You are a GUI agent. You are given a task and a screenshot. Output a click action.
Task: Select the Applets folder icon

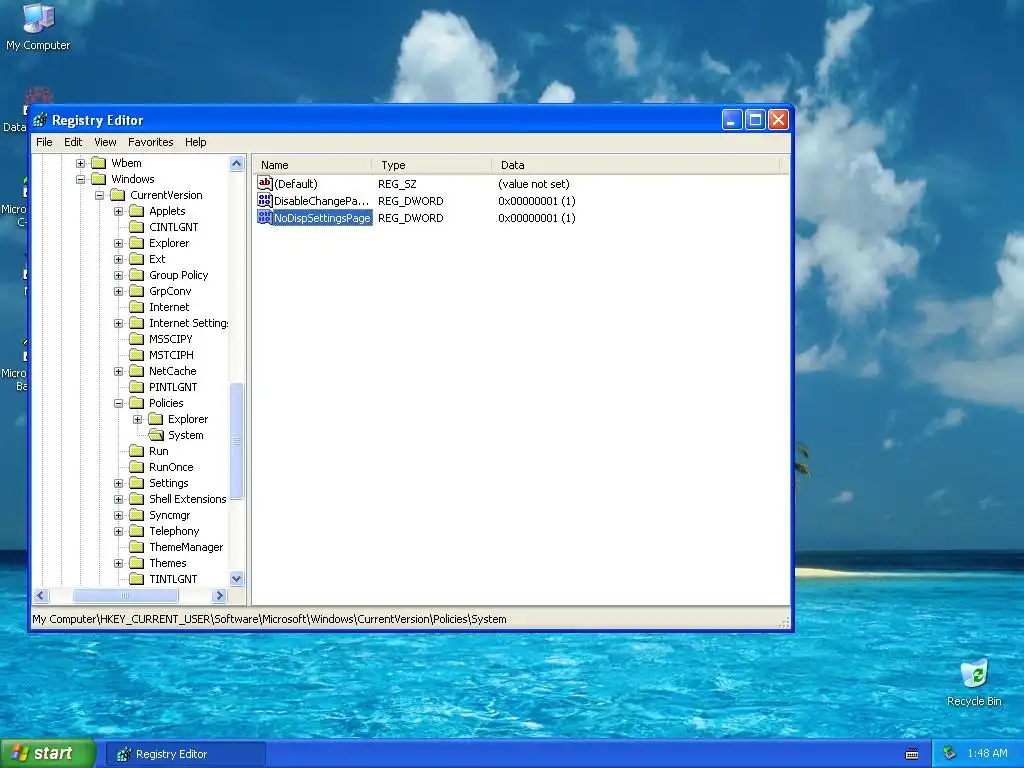tap(136, 211)
